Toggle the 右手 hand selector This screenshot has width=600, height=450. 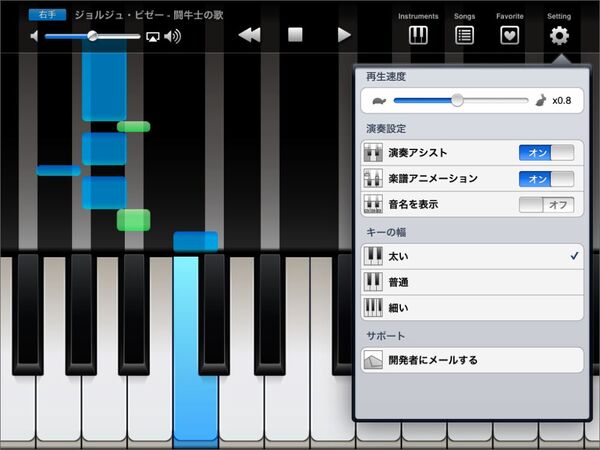coord(47,15)
